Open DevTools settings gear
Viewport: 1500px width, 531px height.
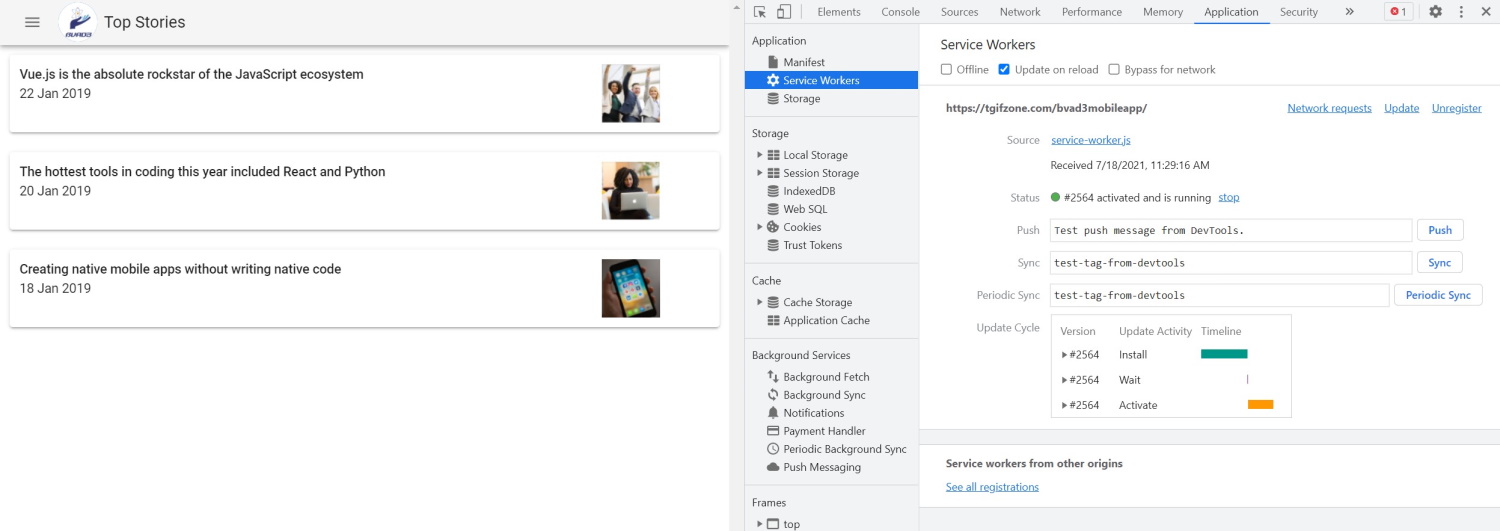click(x=1435, y=12)
